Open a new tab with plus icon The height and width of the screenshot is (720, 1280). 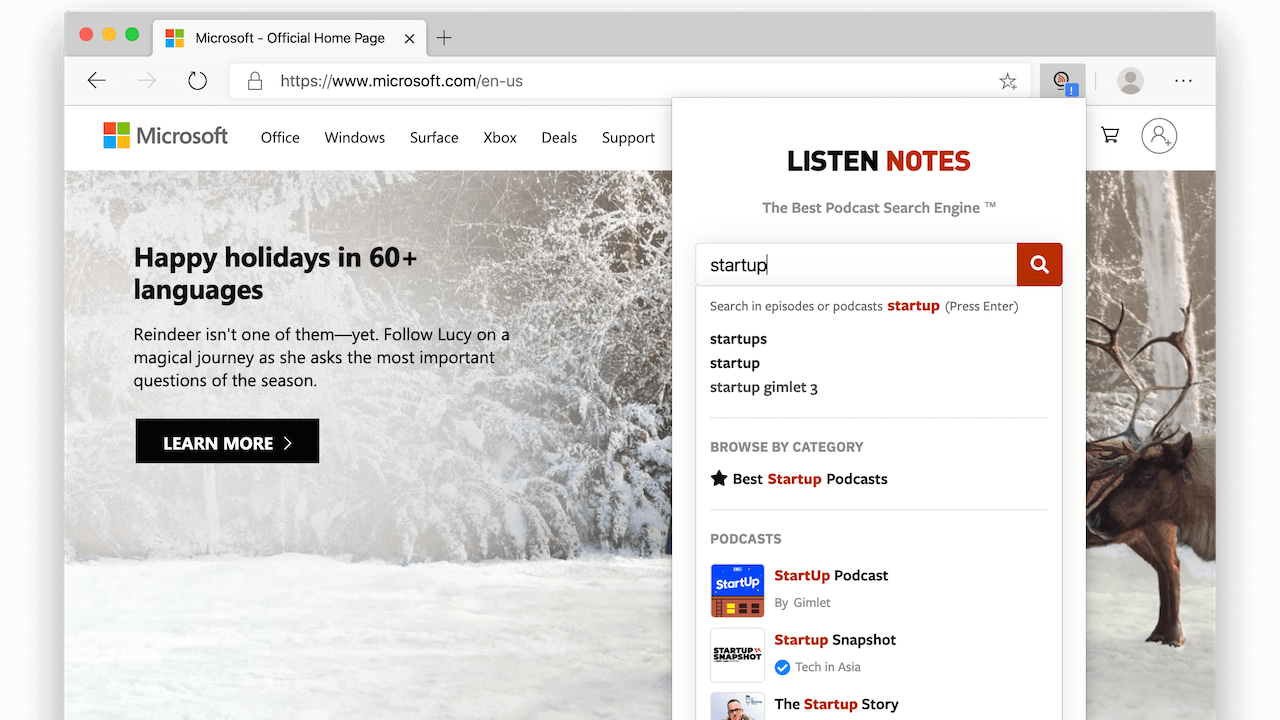click(444, 38)
